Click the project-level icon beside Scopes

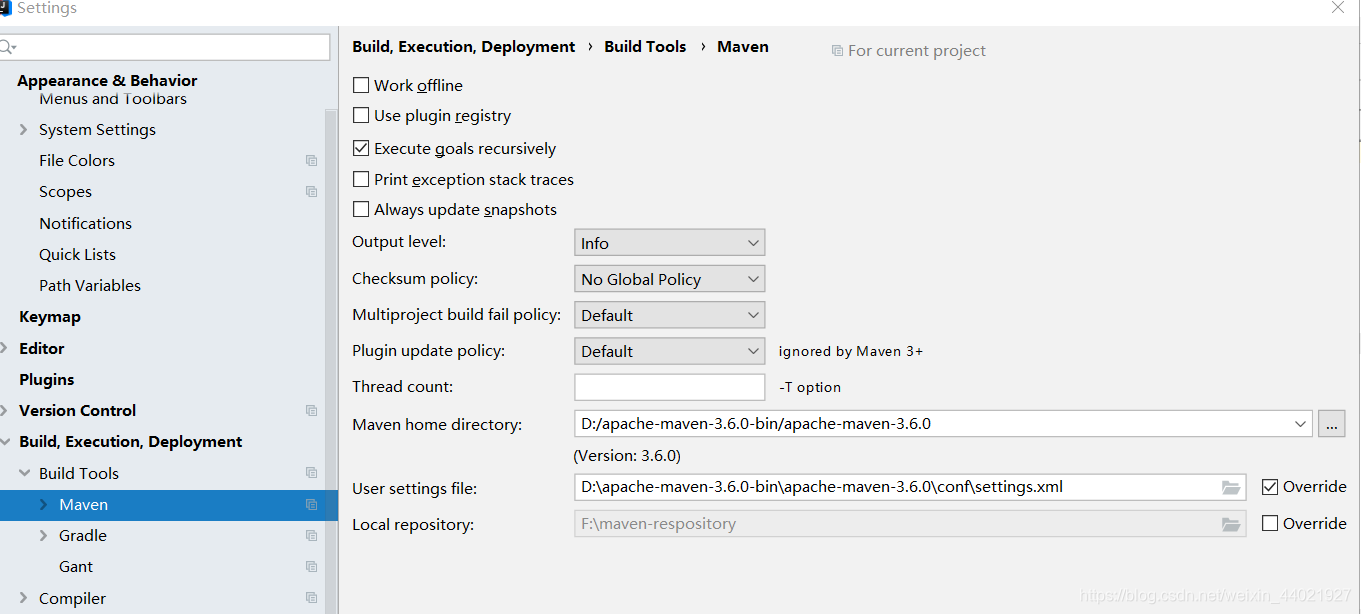[x=312, y=191]
